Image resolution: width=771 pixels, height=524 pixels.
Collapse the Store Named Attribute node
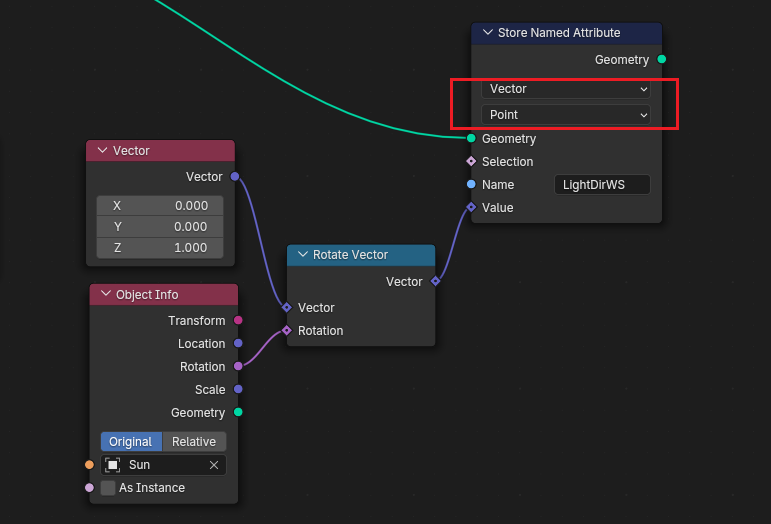(x=488, y=33)
